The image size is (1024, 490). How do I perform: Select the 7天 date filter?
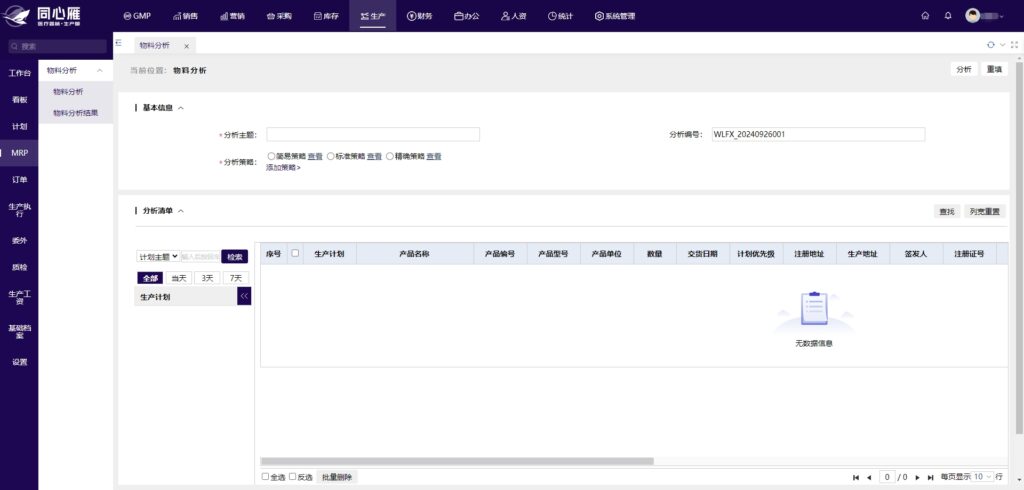tap(236, 278)
